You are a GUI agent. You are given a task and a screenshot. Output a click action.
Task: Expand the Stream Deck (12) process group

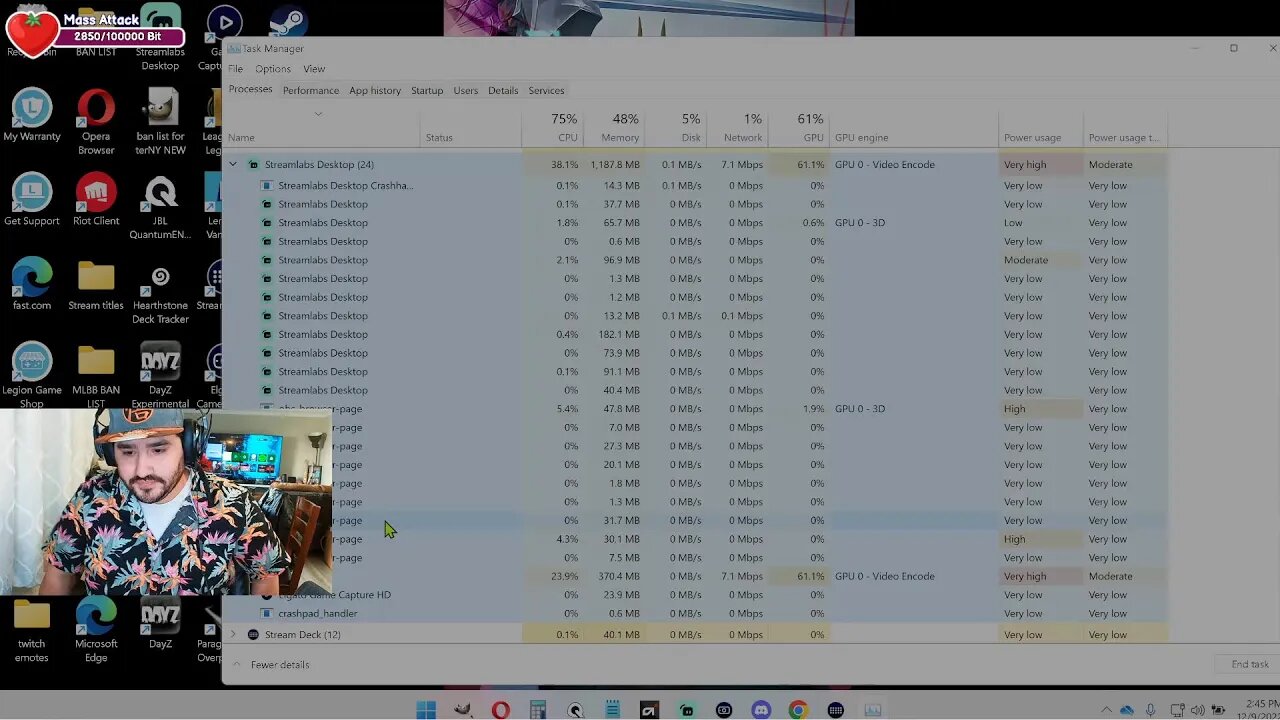[x=233, y=634]
